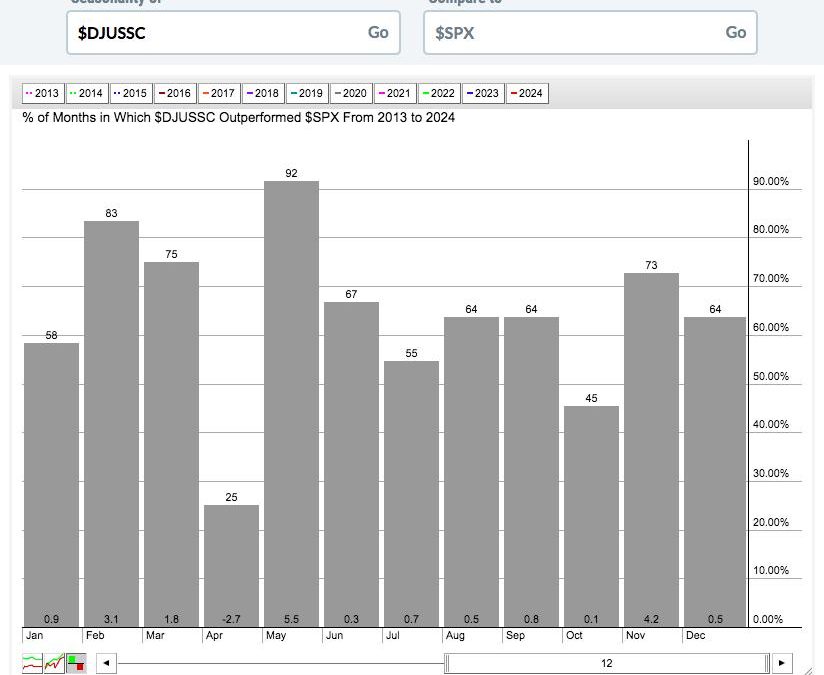Image resolution: width=824 pixels, height=675 pixels.
Task: Click the May bar in the chart
Action: (291, 404)
